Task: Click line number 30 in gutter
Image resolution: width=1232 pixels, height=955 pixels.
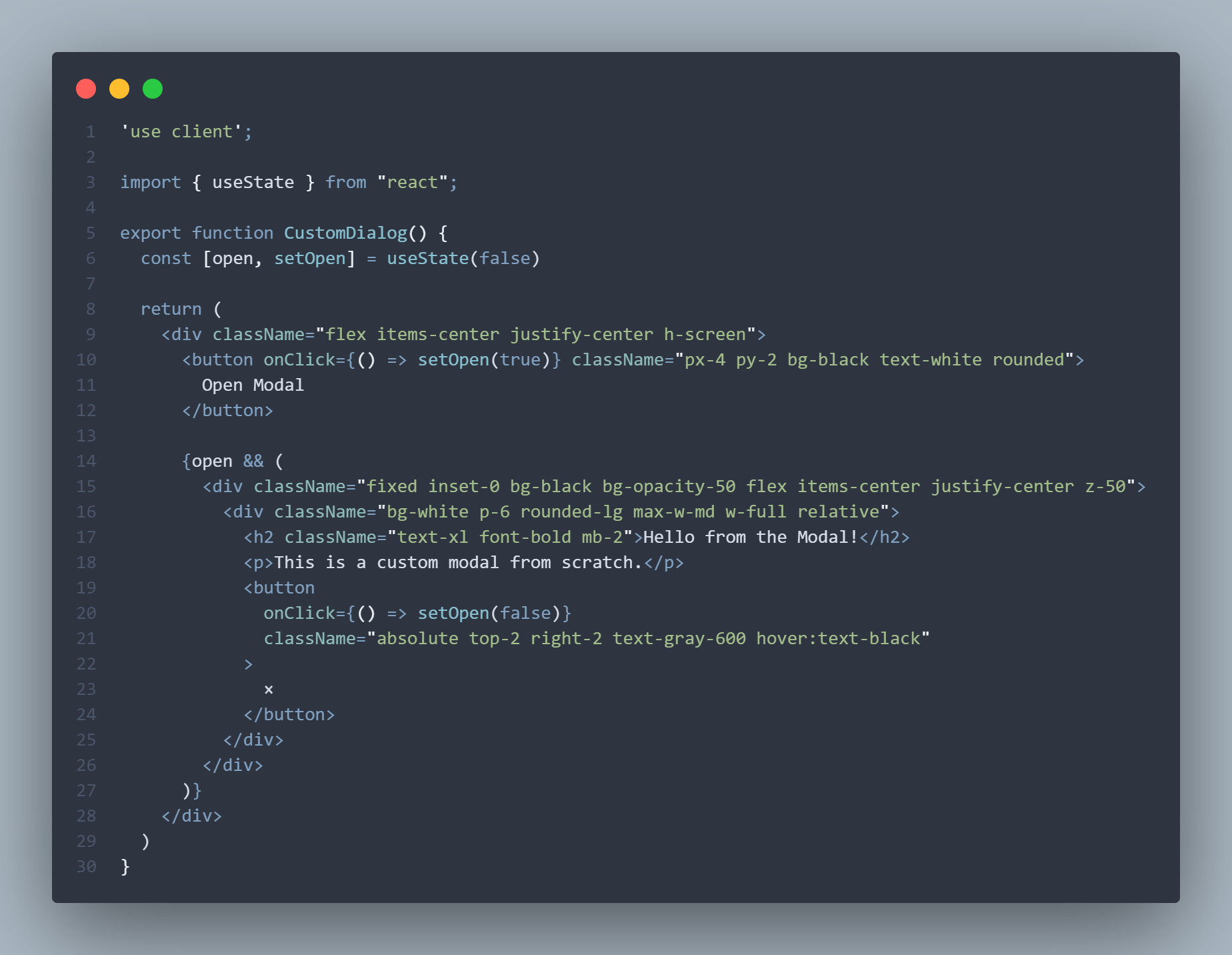Action: [x=87, y=867]
